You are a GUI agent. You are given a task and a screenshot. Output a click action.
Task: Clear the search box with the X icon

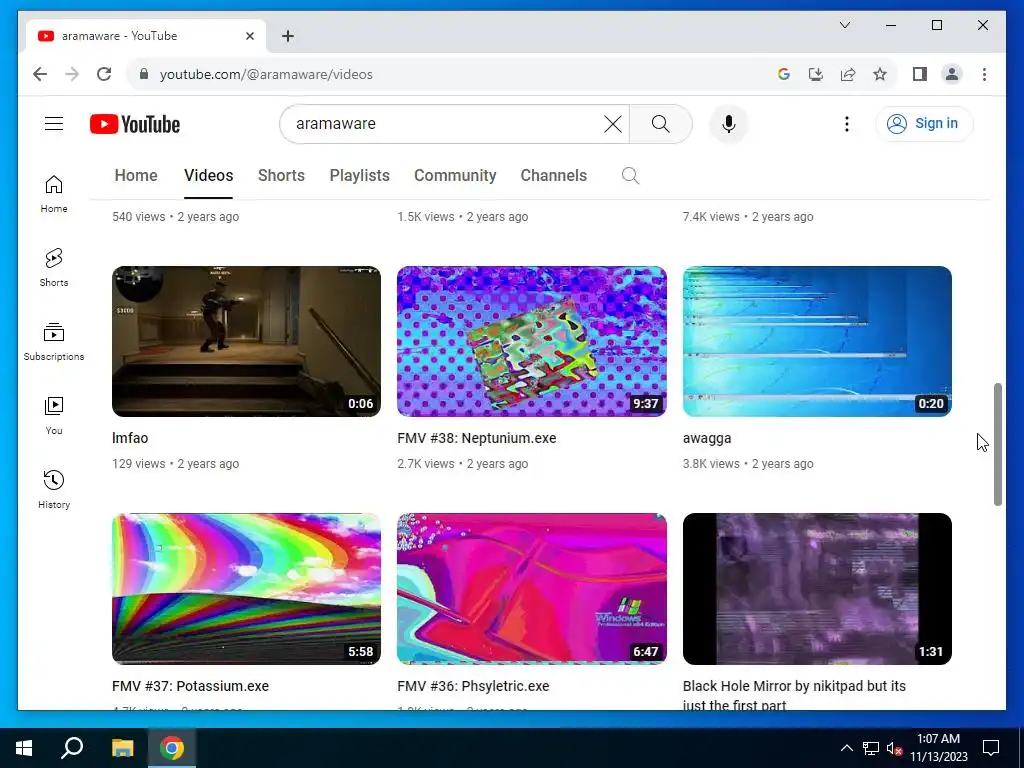[613, 124]
